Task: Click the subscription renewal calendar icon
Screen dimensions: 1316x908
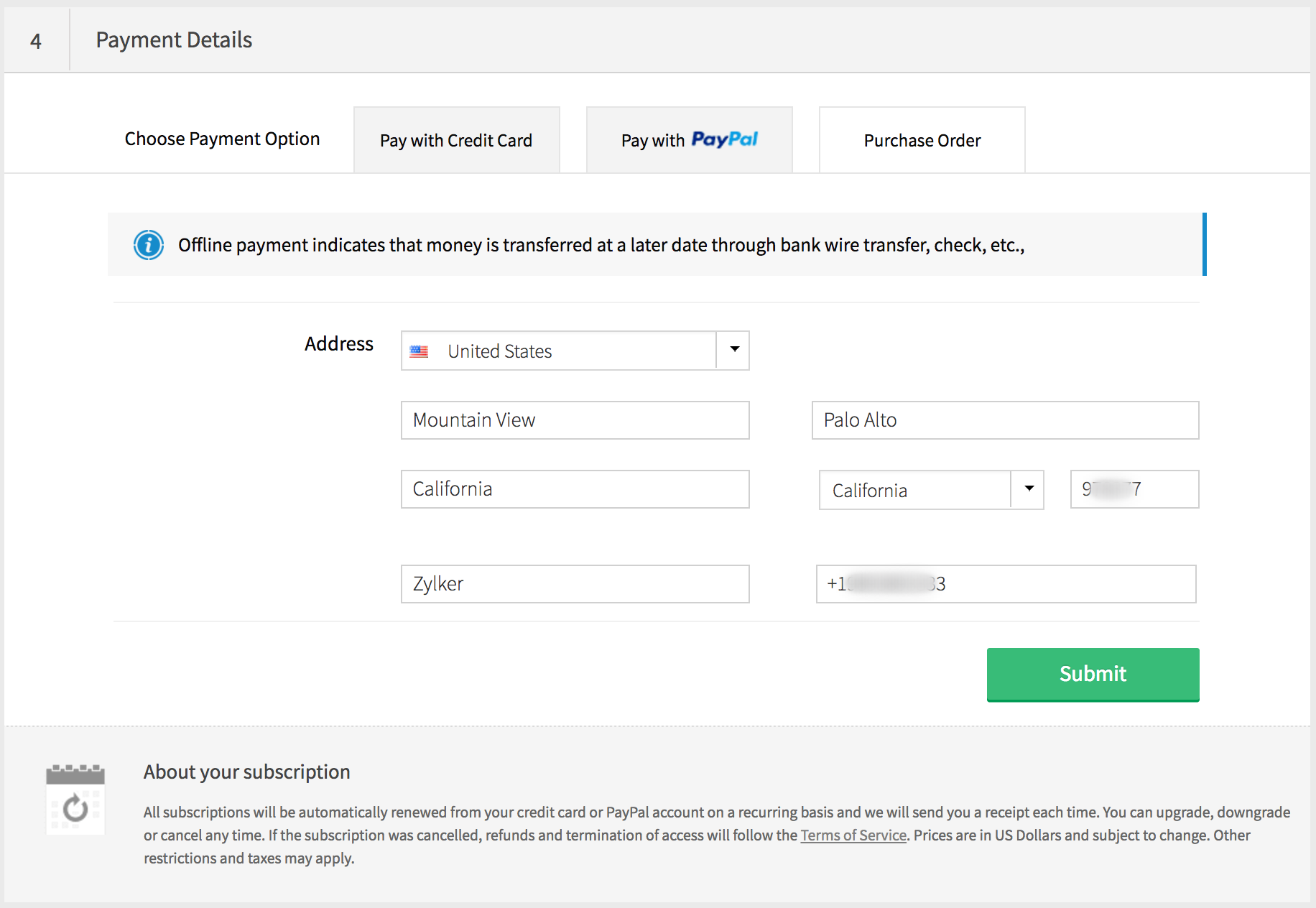Action: tap(75, 799)
